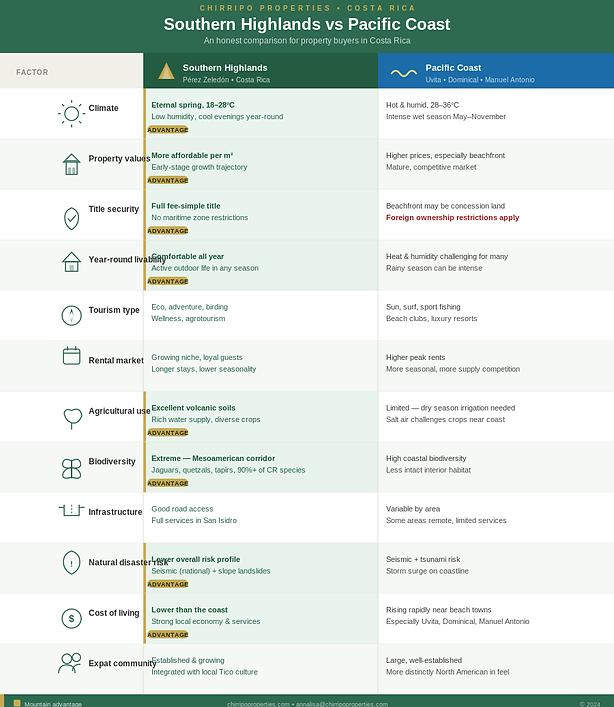This screenshot has height=707, width=614.
Task: Click the gold Mountain advantage legend swatch
Action: click(x=17, y=703)
